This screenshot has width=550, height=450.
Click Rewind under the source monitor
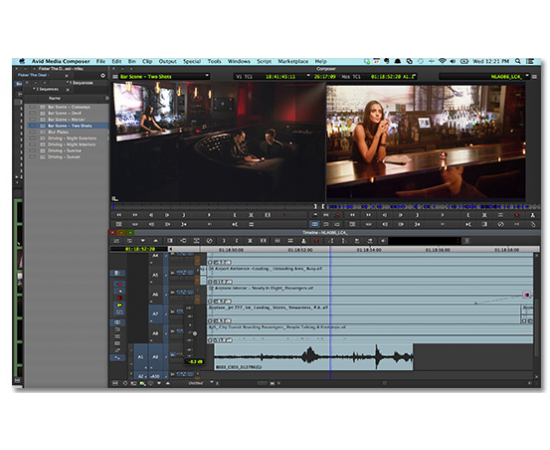coord(119,215)
